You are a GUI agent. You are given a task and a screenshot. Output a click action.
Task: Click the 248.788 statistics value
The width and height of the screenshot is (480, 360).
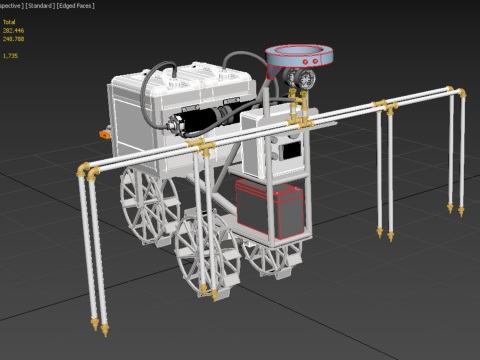(x=13, y=39)
